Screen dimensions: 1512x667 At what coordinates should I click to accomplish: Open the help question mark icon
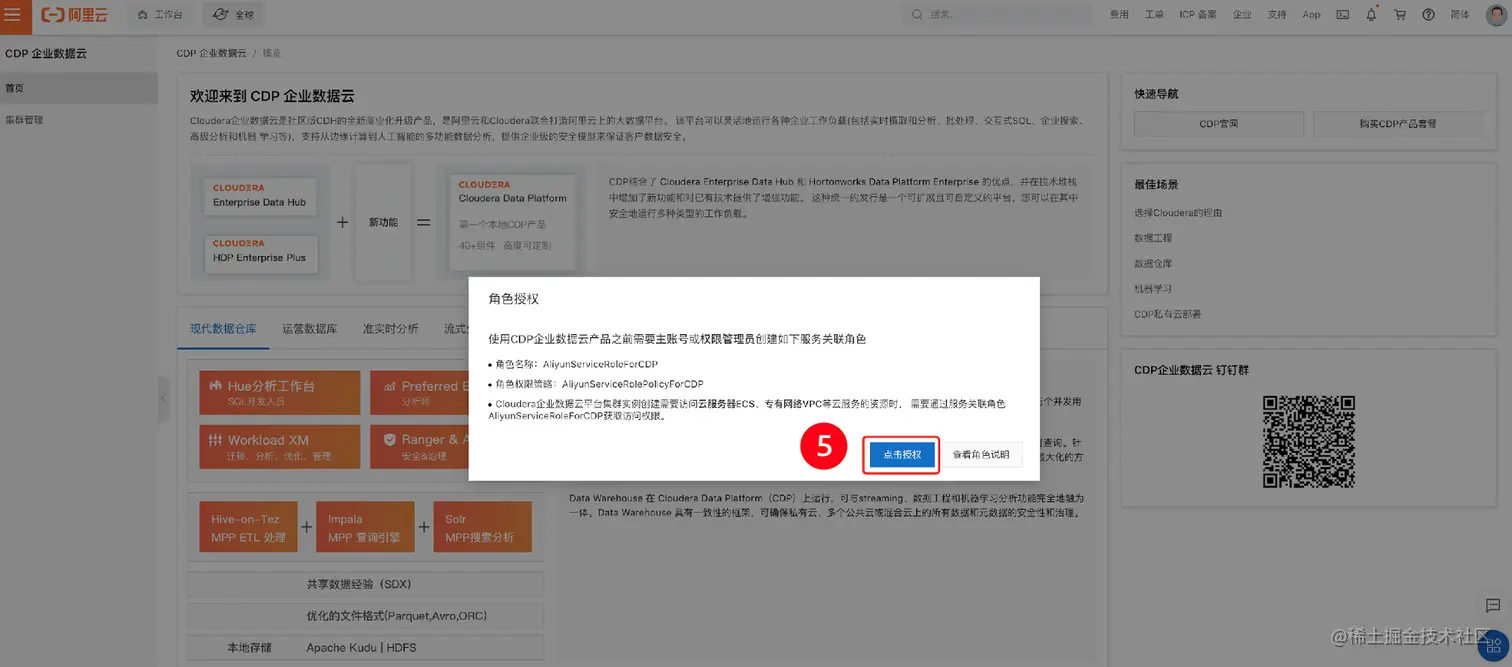pos(1428,15)
